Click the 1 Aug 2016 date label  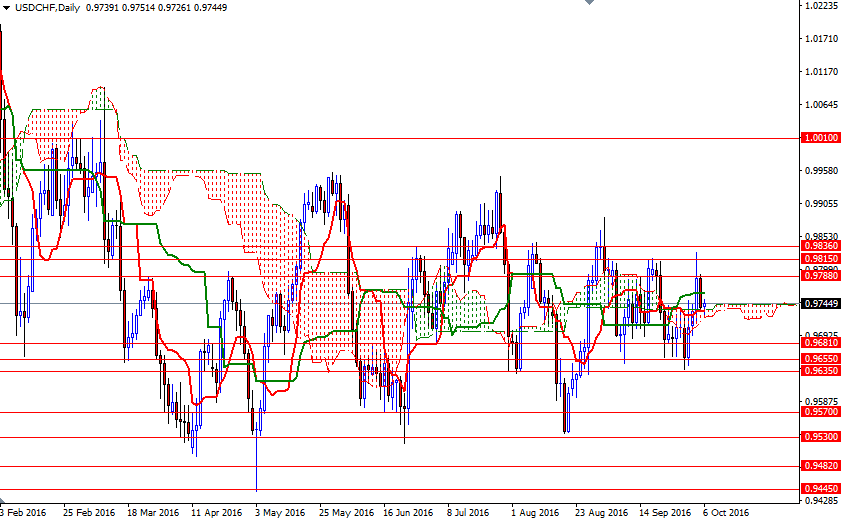click(535, 512)
